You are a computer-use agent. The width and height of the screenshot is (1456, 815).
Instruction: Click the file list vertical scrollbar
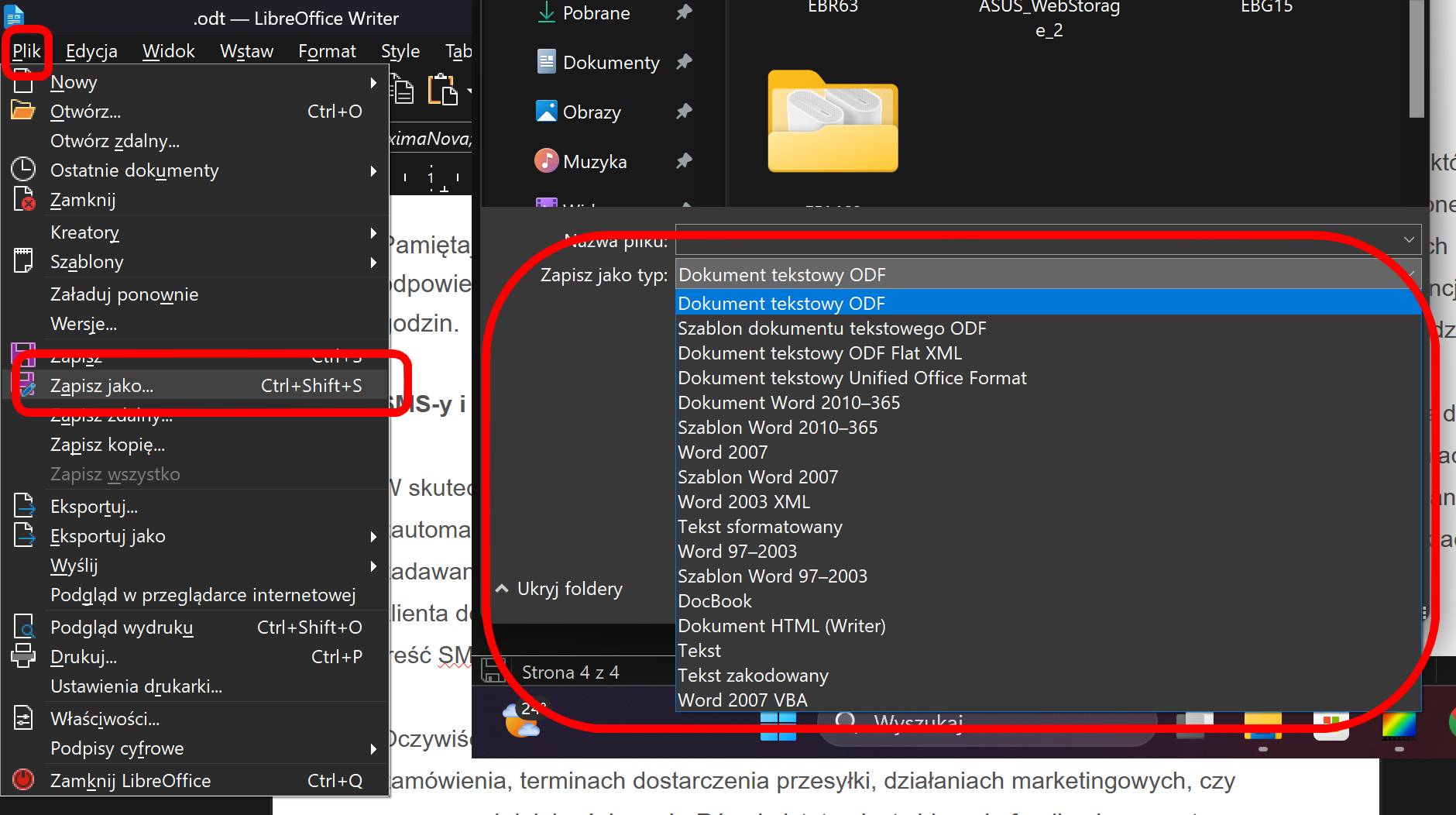click(1417, 59)
